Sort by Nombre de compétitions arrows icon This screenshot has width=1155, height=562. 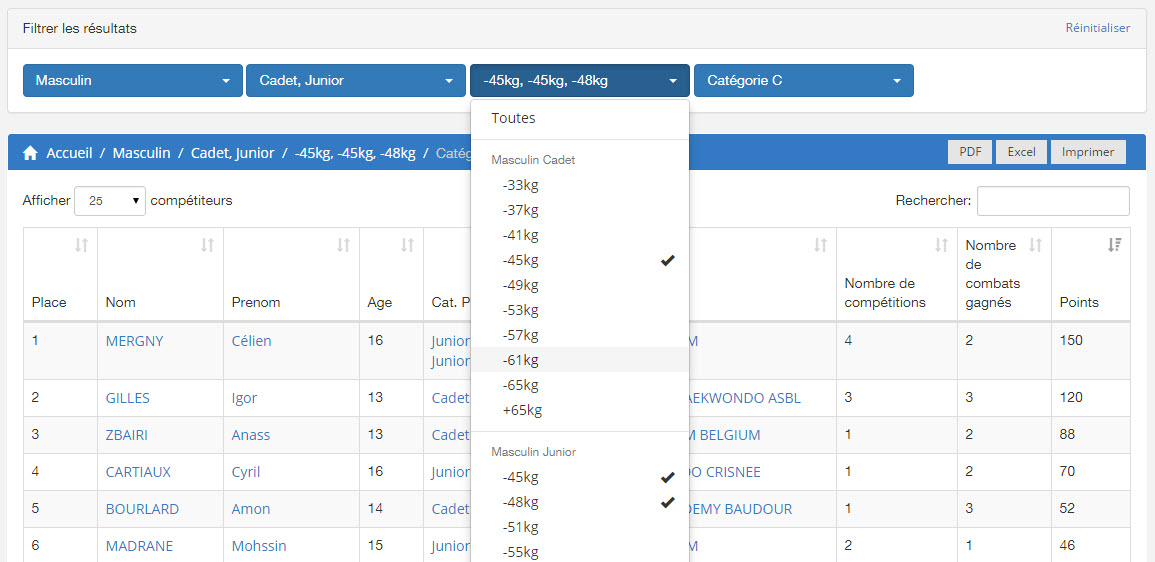pyautogui.click(x=941, y=245)
